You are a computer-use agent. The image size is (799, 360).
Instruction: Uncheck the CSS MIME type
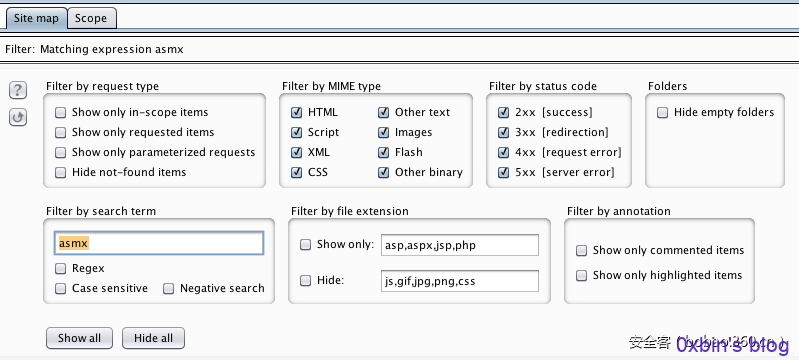pos(296,172)
